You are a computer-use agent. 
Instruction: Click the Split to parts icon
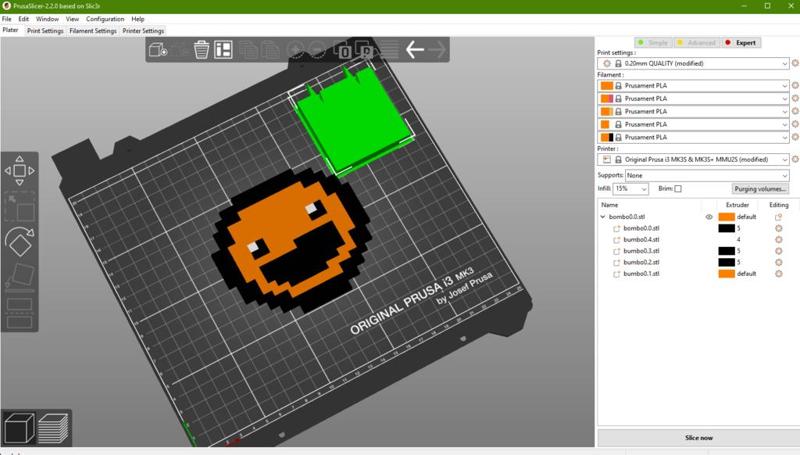[x=365, y=50]
